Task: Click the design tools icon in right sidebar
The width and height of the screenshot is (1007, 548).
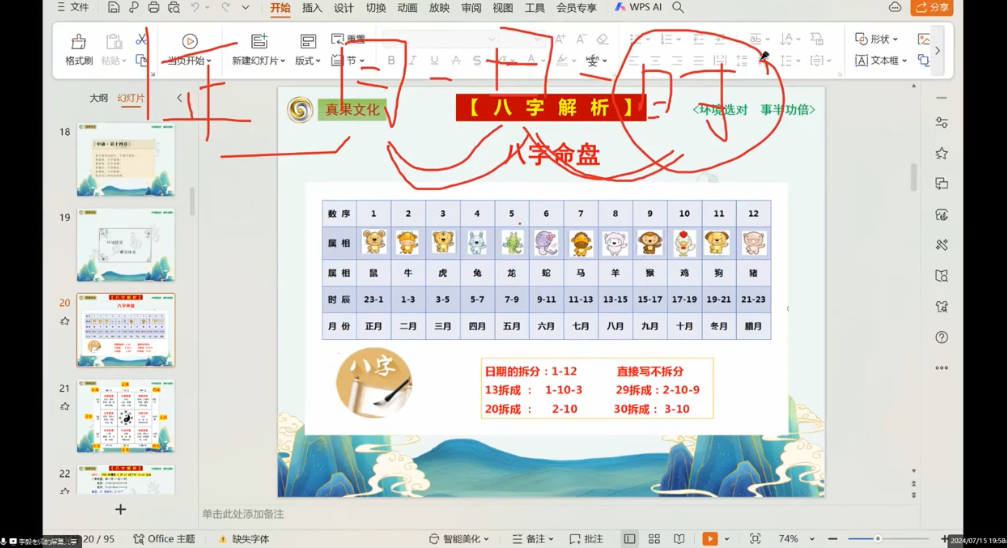Action: tap(941, 245)
